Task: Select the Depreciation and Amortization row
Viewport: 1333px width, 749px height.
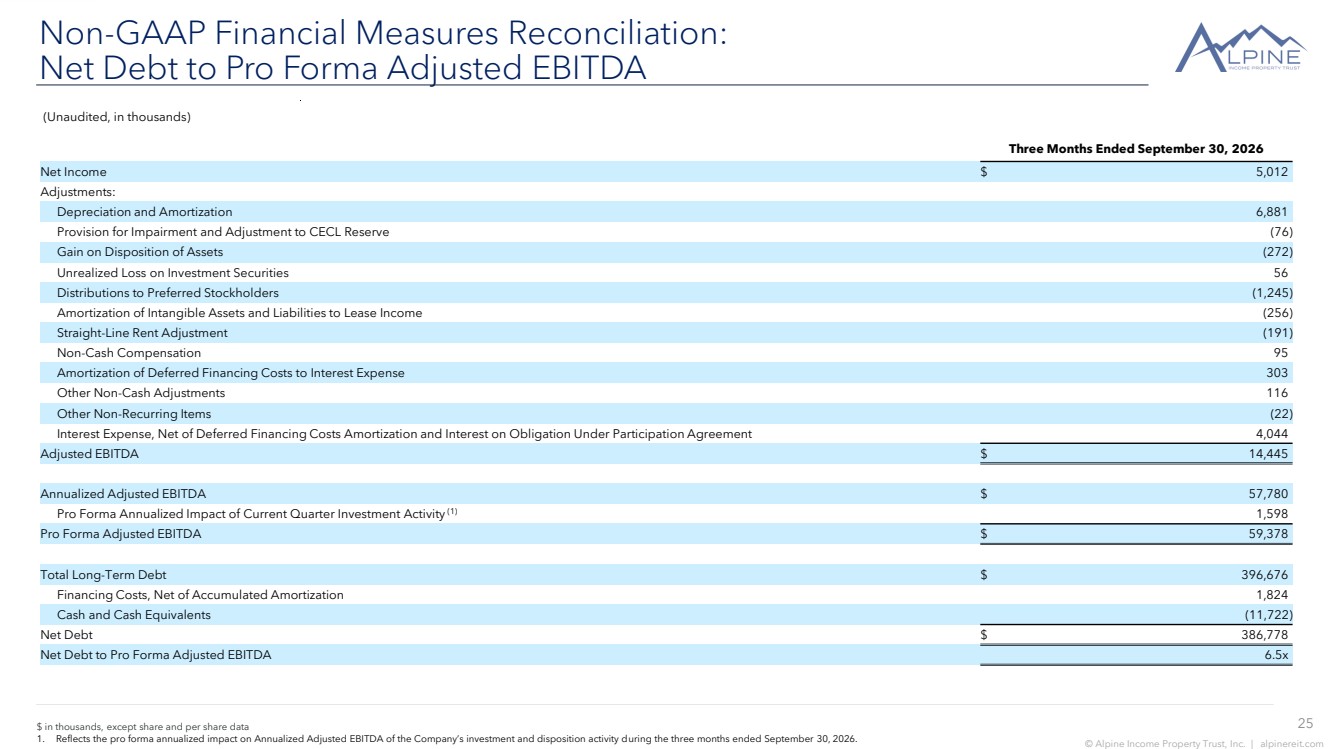Action: click(666, 212)
